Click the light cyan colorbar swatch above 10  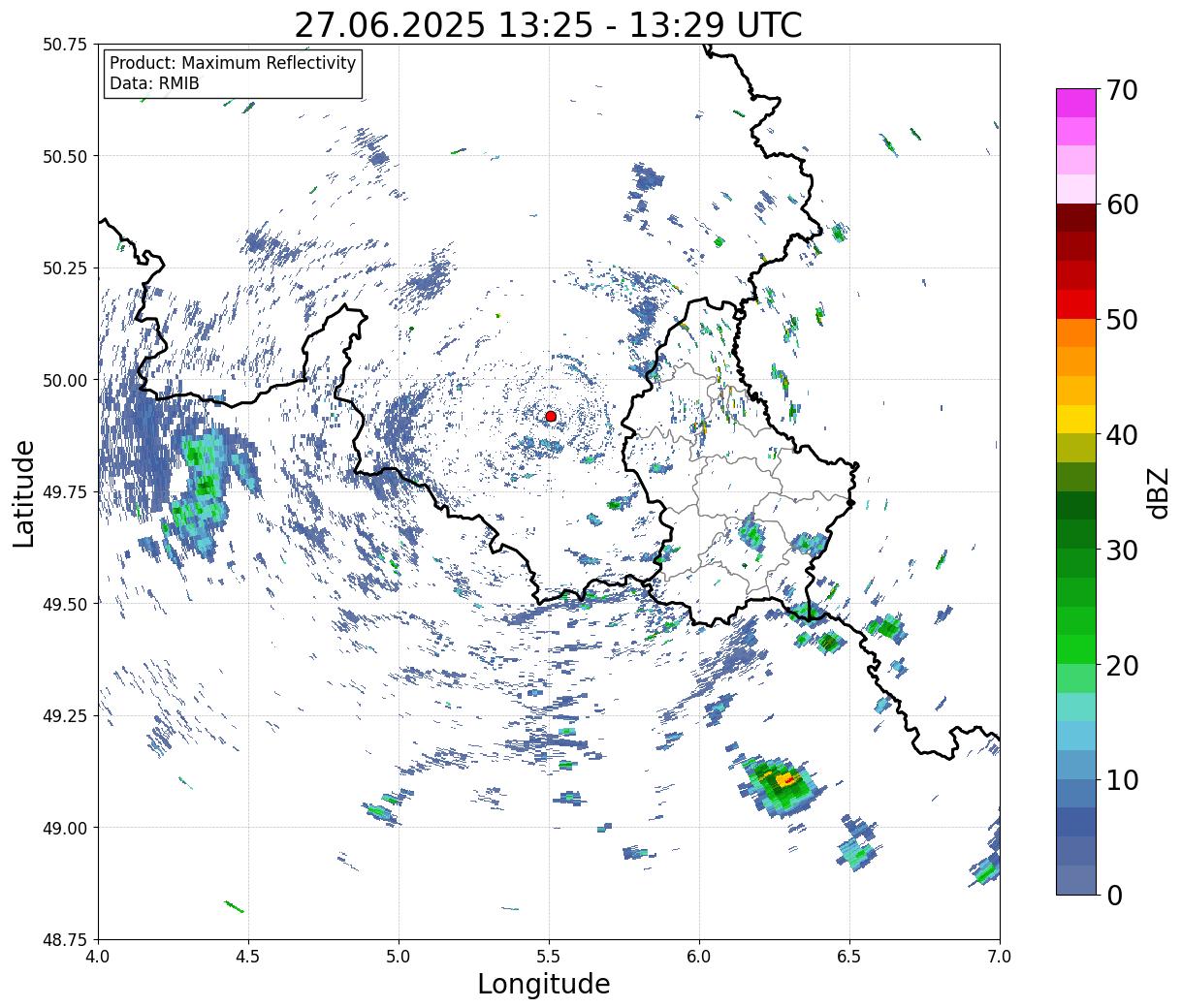[1076, 736]
